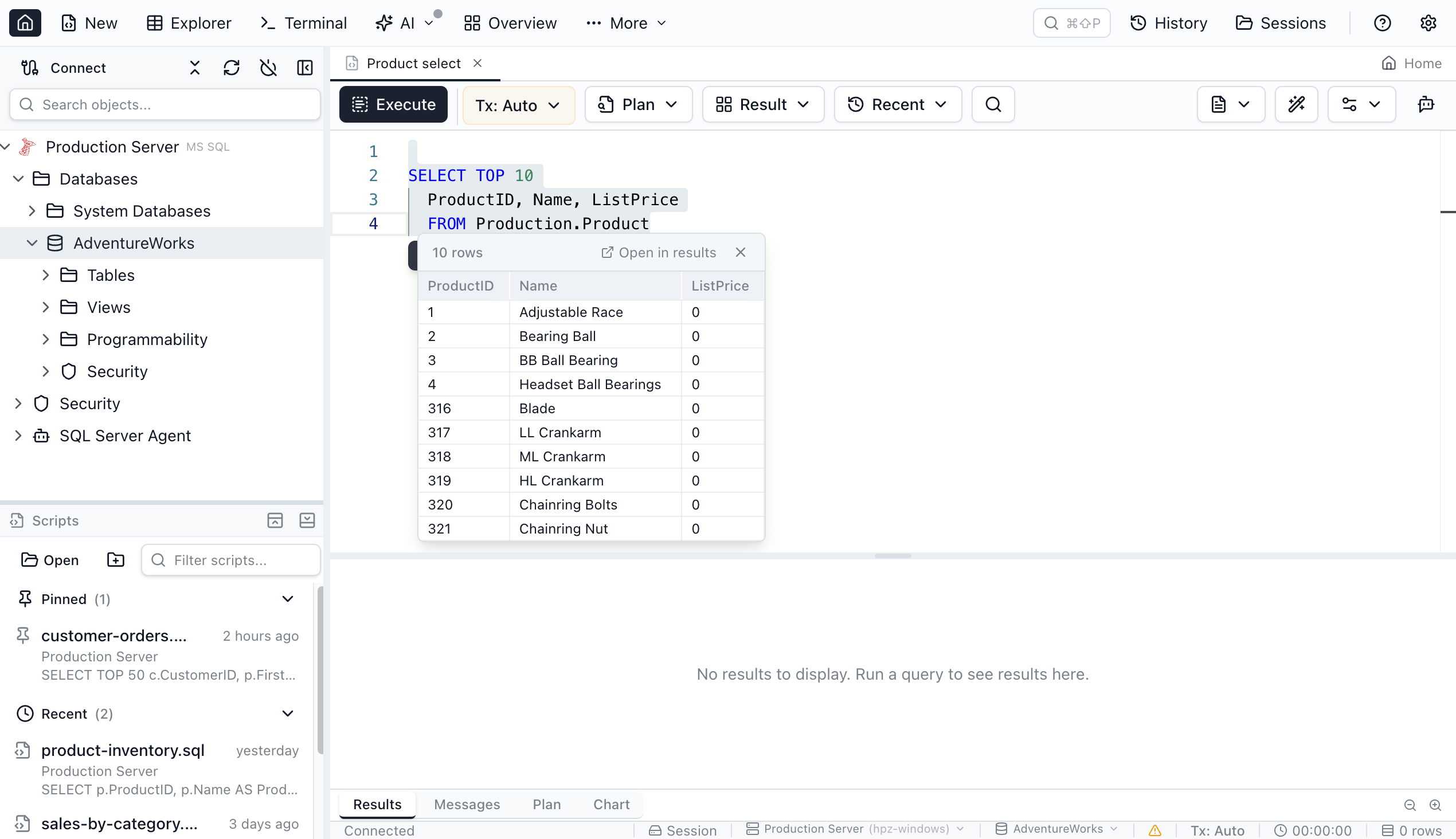Screen dimensions: 1456x839
Task: Expand the Programmability folder
Action: pos(46,339)
